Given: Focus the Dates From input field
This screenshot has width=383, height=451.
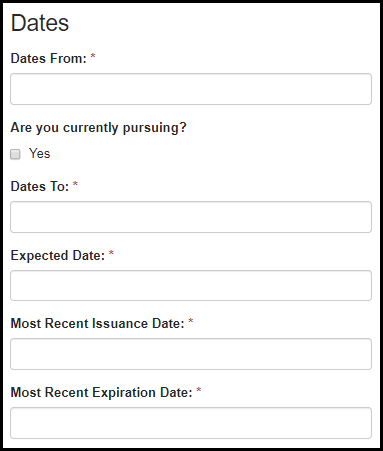Looking at the screenshot, I should (x=191, y=89).
